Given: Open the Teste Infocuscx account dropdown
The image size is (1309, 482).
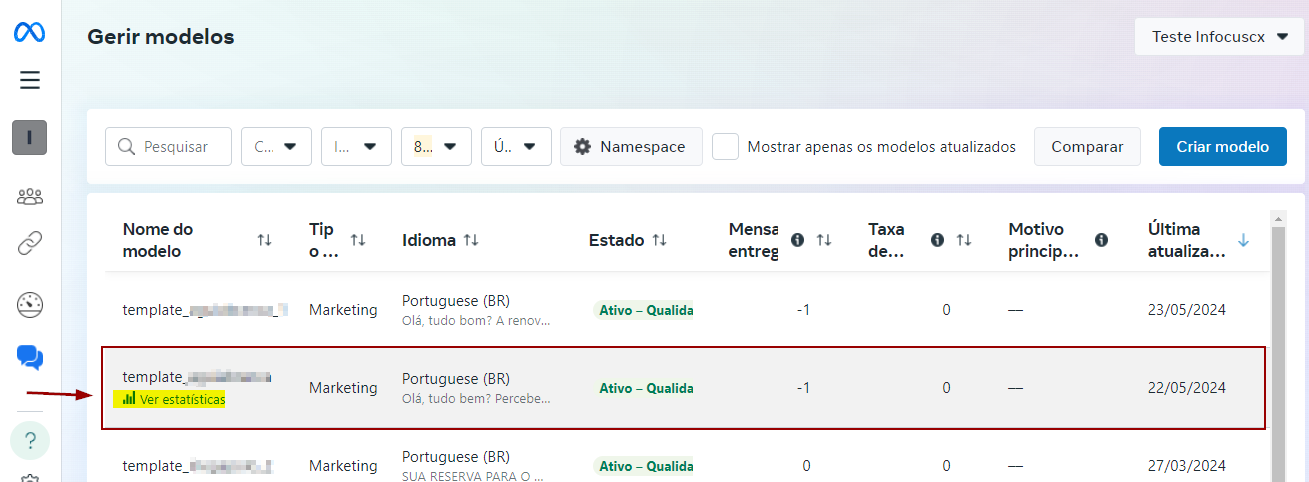Looking at the screenshot, I should click(1219, 36).
